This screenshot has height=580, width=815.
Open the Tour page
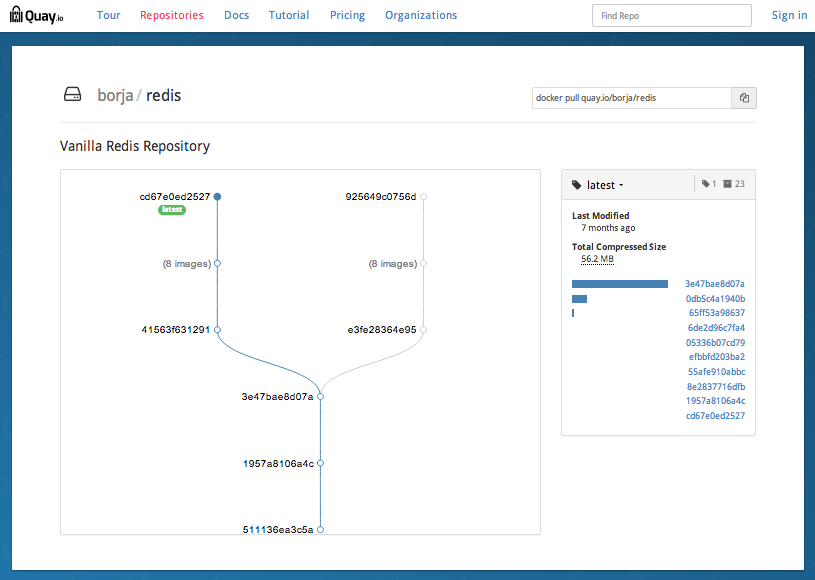click(109, 15)
